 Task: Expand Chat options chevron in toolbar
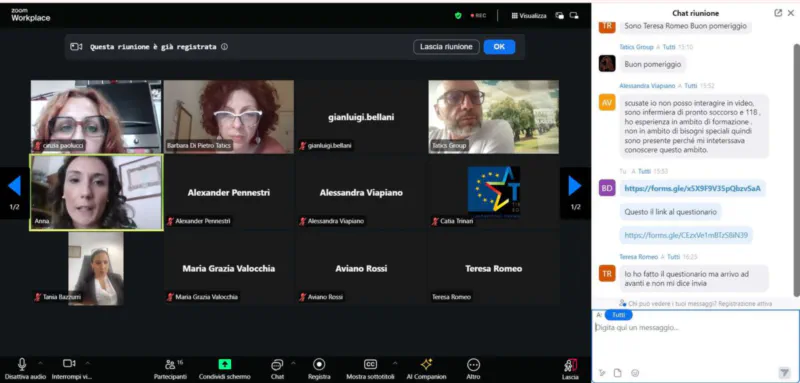(x=293, y=363)
